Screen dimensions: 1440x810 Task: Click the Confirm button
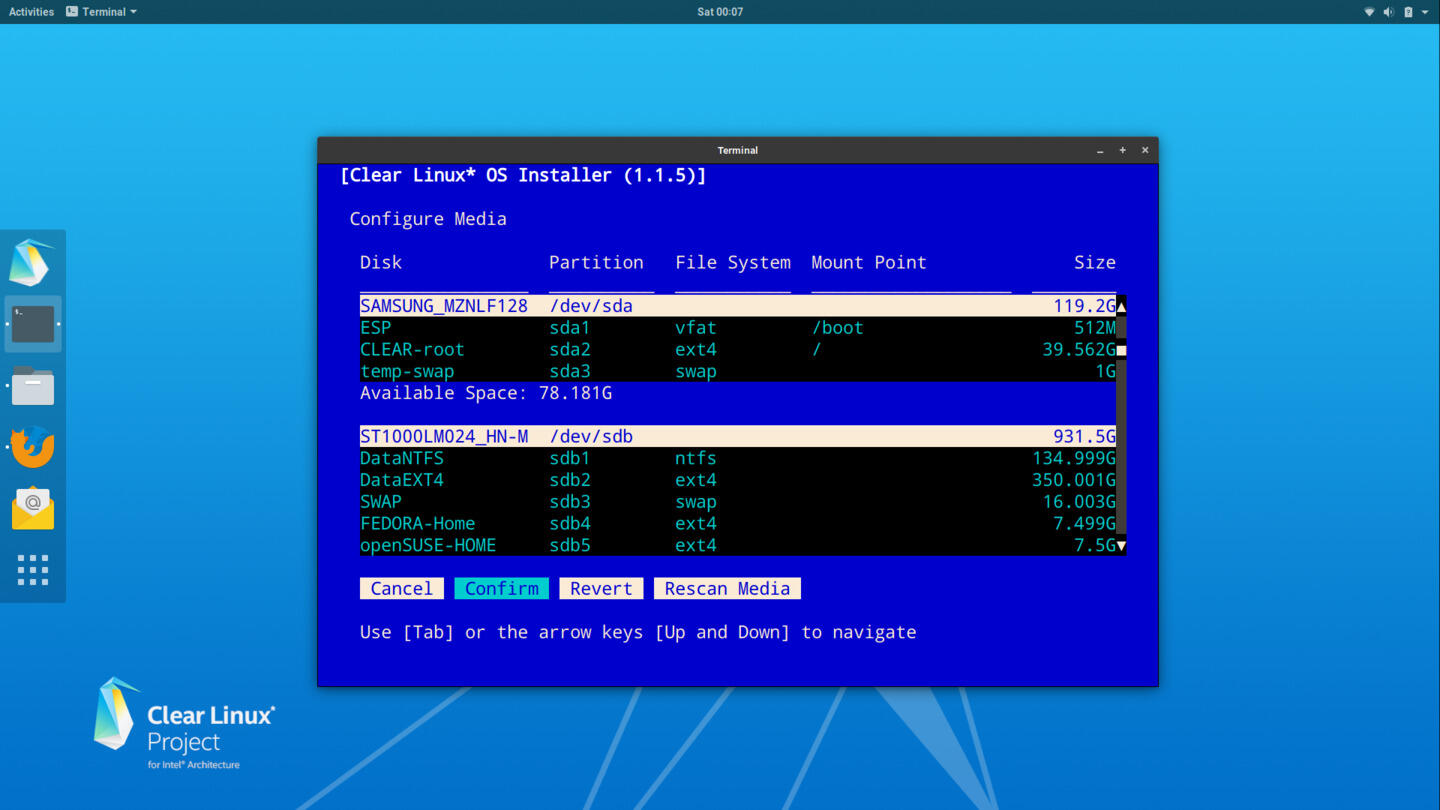[x=501, y=588]
